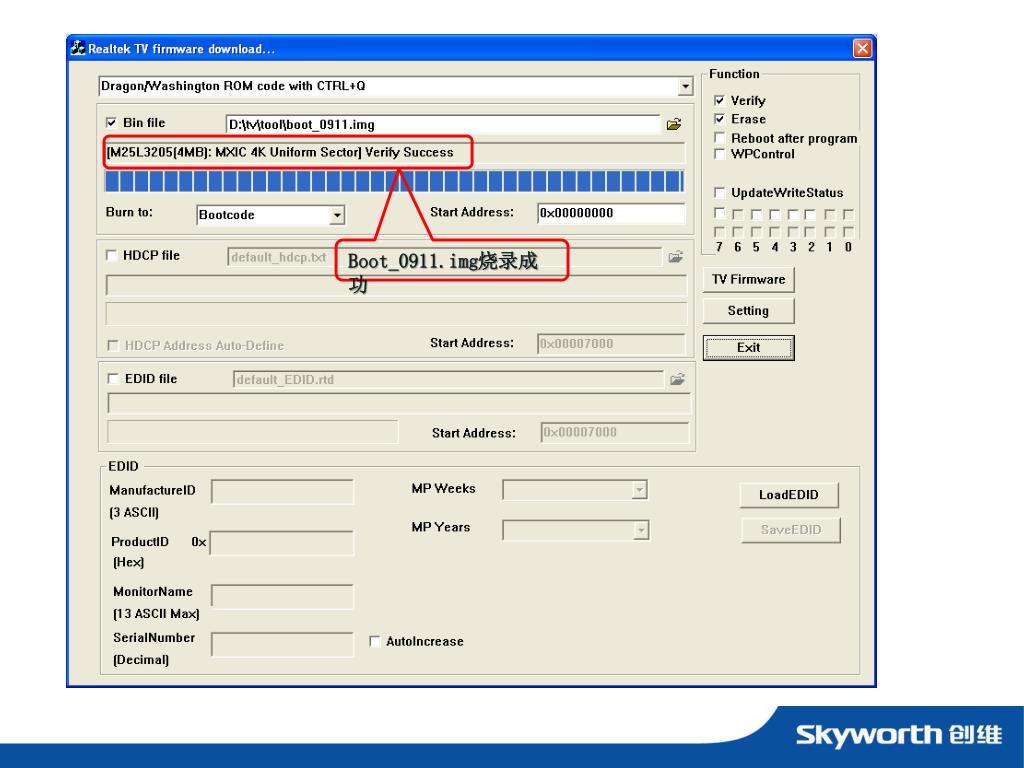Open the MP Weeks dropdown
This screenshot has width=1024, height=768.
coord(640,490)
